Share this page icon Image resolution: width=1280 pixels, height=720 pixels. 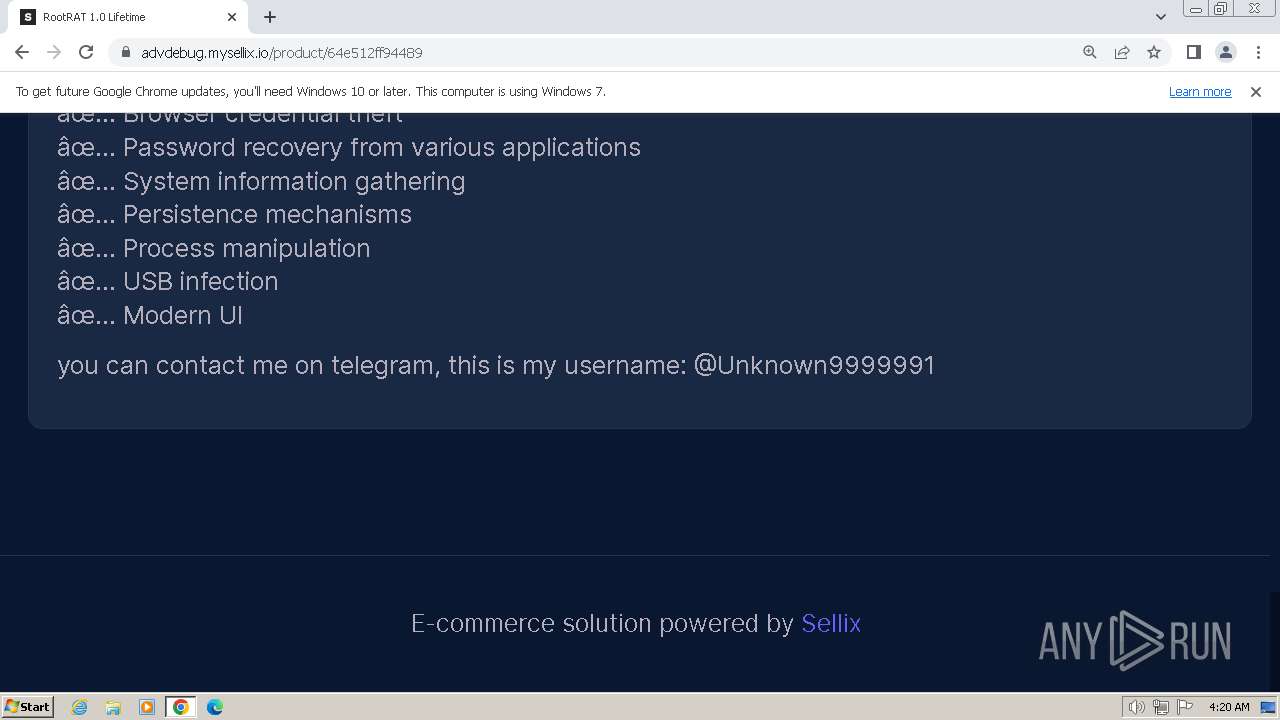[x=1122, y=52]
